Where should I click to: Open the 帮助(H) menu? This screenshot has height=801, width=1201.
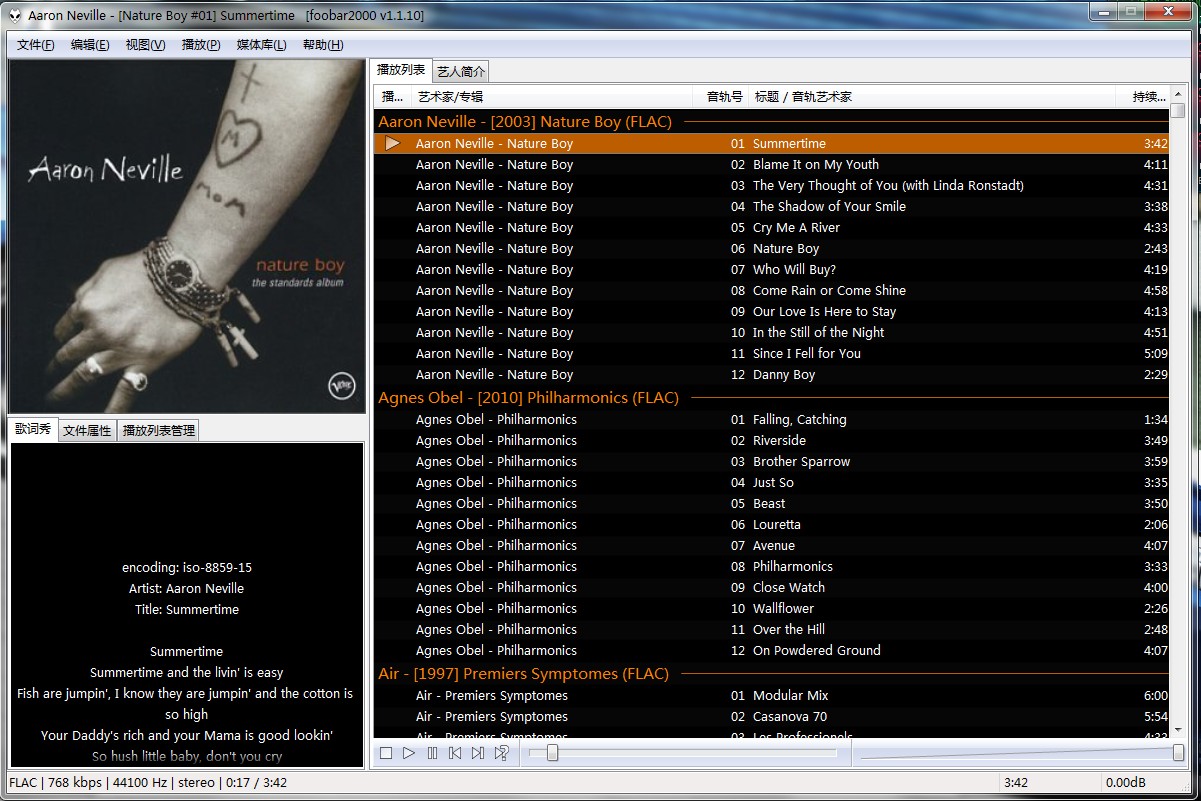(322, 45)
